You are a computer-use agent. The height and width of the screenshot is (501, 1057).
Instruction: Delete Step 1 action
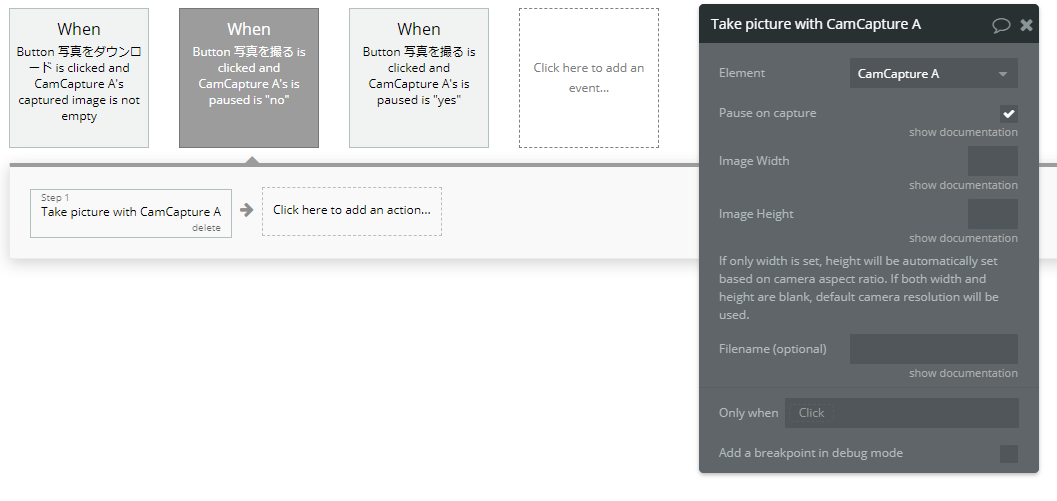tap(206, 228)
